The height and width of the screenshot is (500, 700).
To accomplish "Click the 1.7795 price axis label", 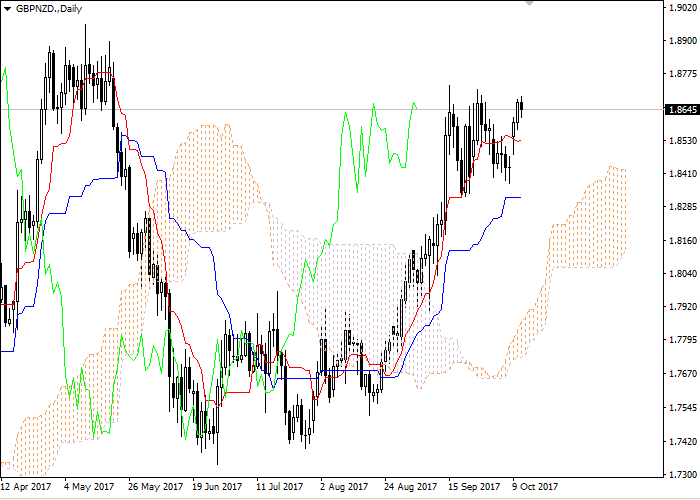I will pos(683,340).
